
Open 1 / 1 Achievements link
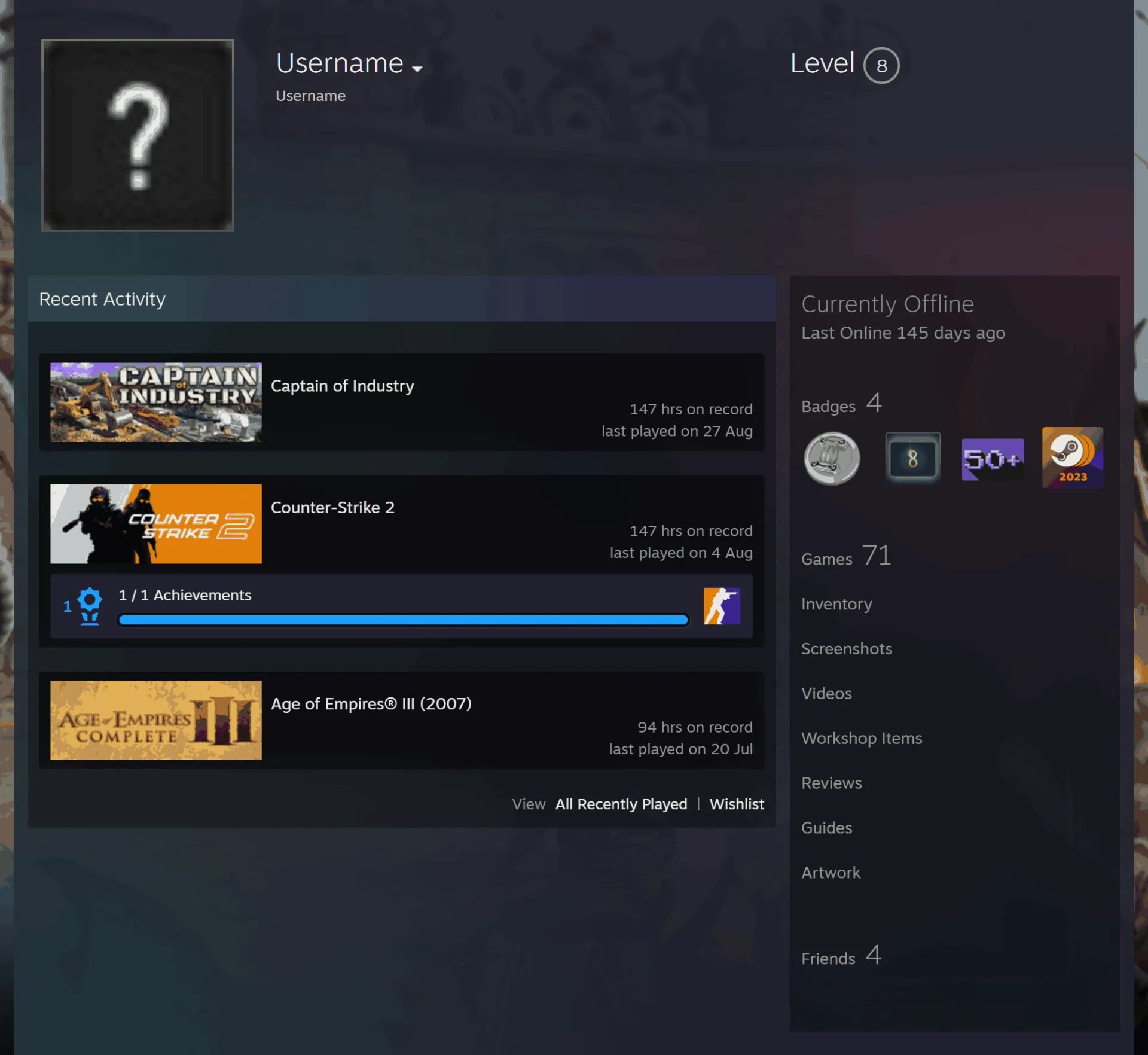click(x=185, y=595)
